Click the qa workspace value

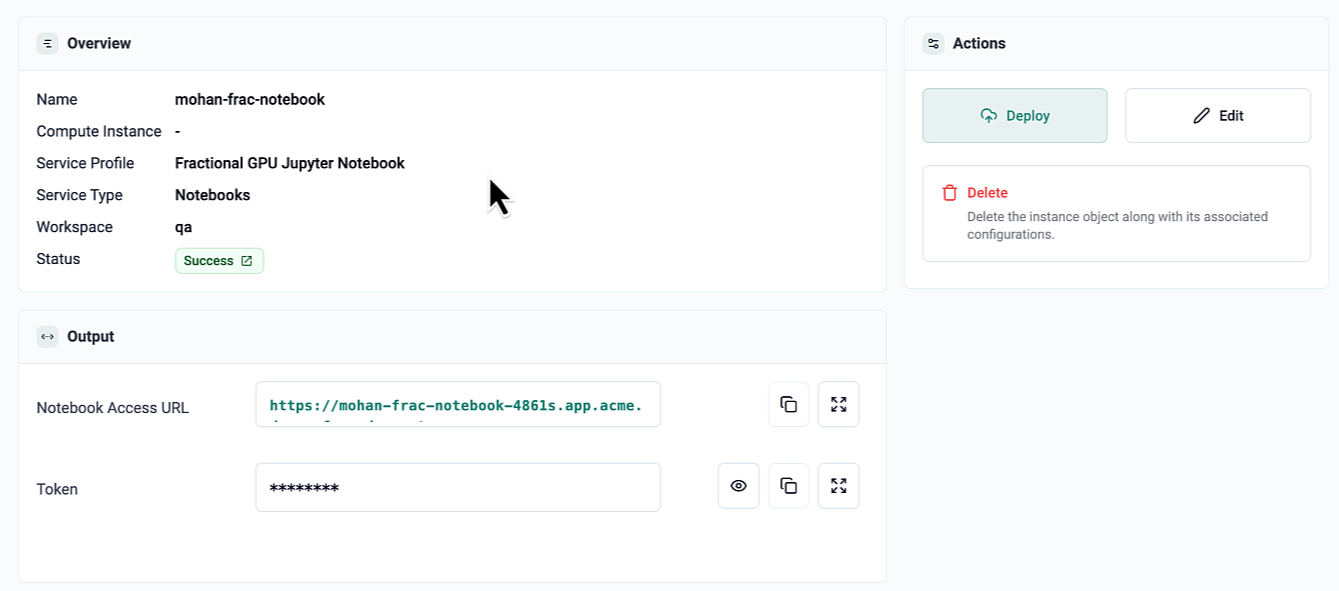pyautogui.click(x=183, y=227)
